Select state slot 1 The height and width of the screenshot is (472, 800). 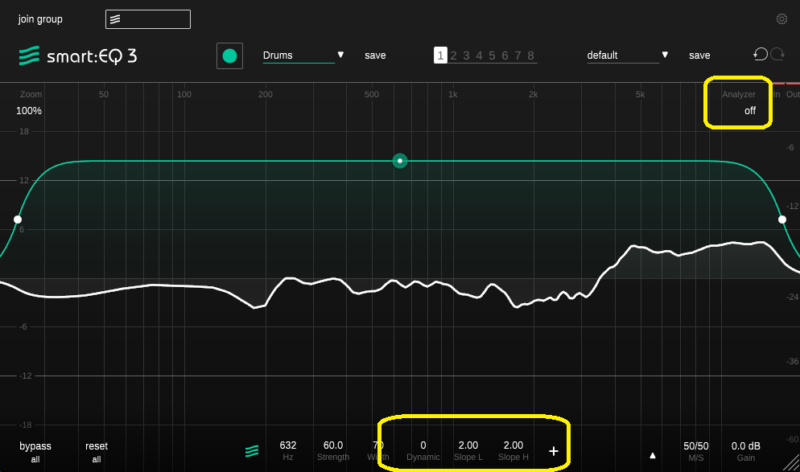[439, 56]
